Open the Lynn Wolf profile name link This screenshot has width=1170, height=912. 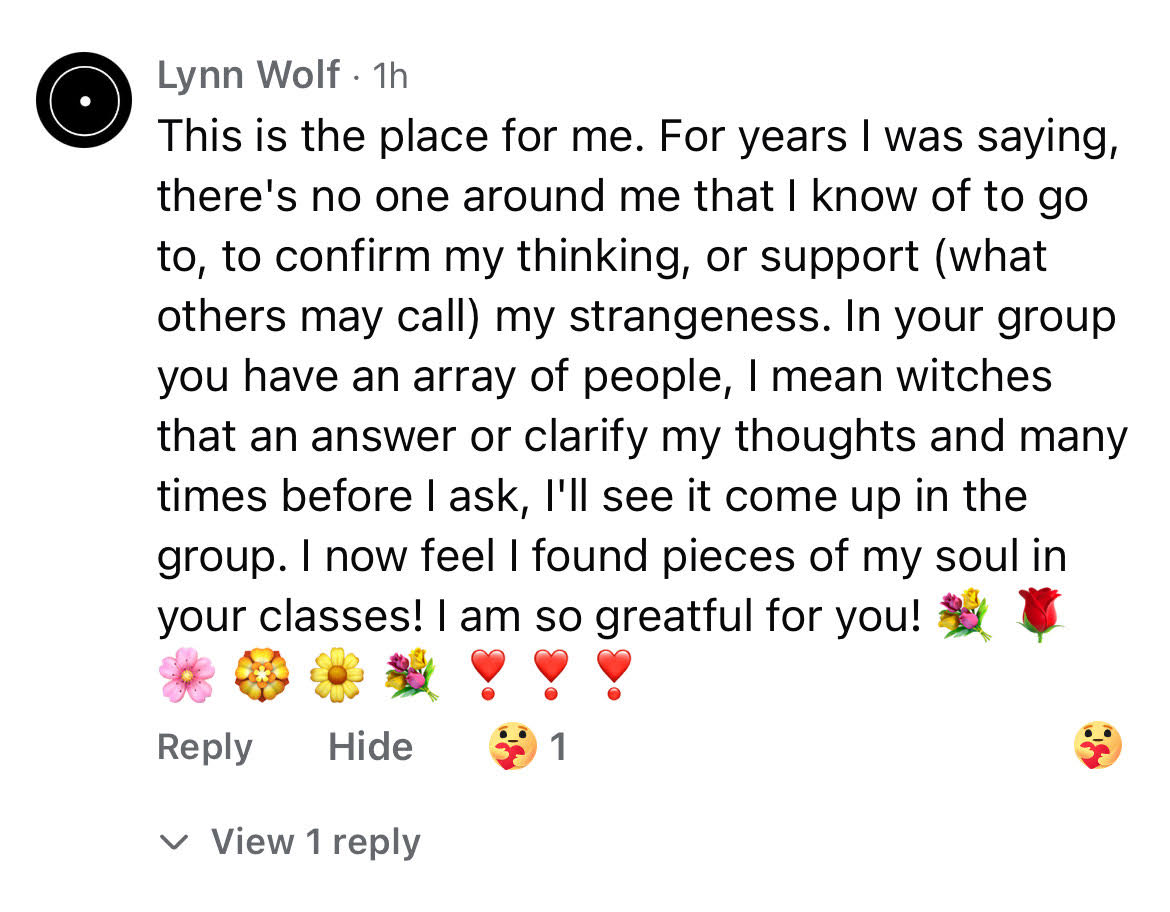(x=248, y=75)
